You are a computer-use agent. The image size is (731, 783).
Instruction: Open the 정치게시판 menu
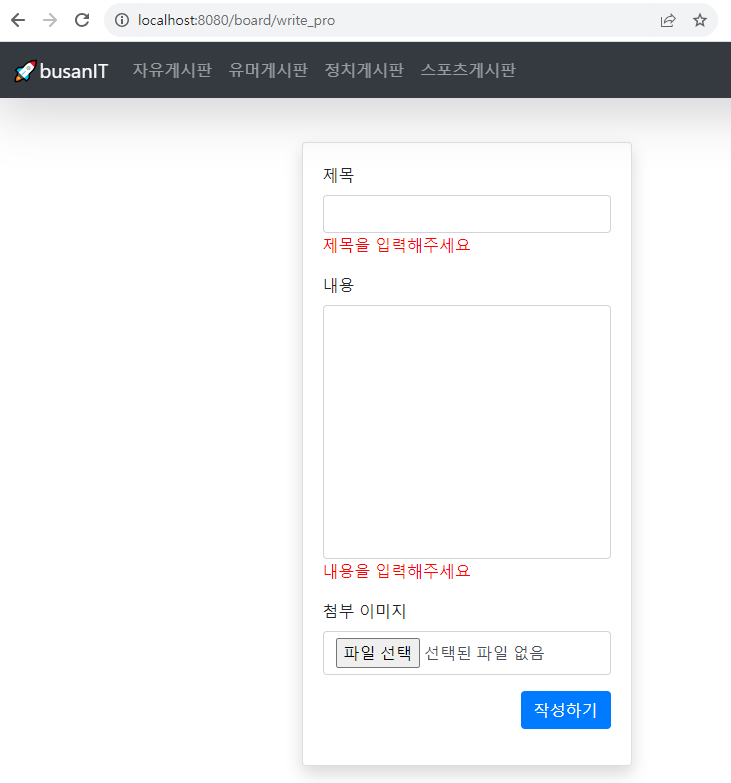(364, 70)
